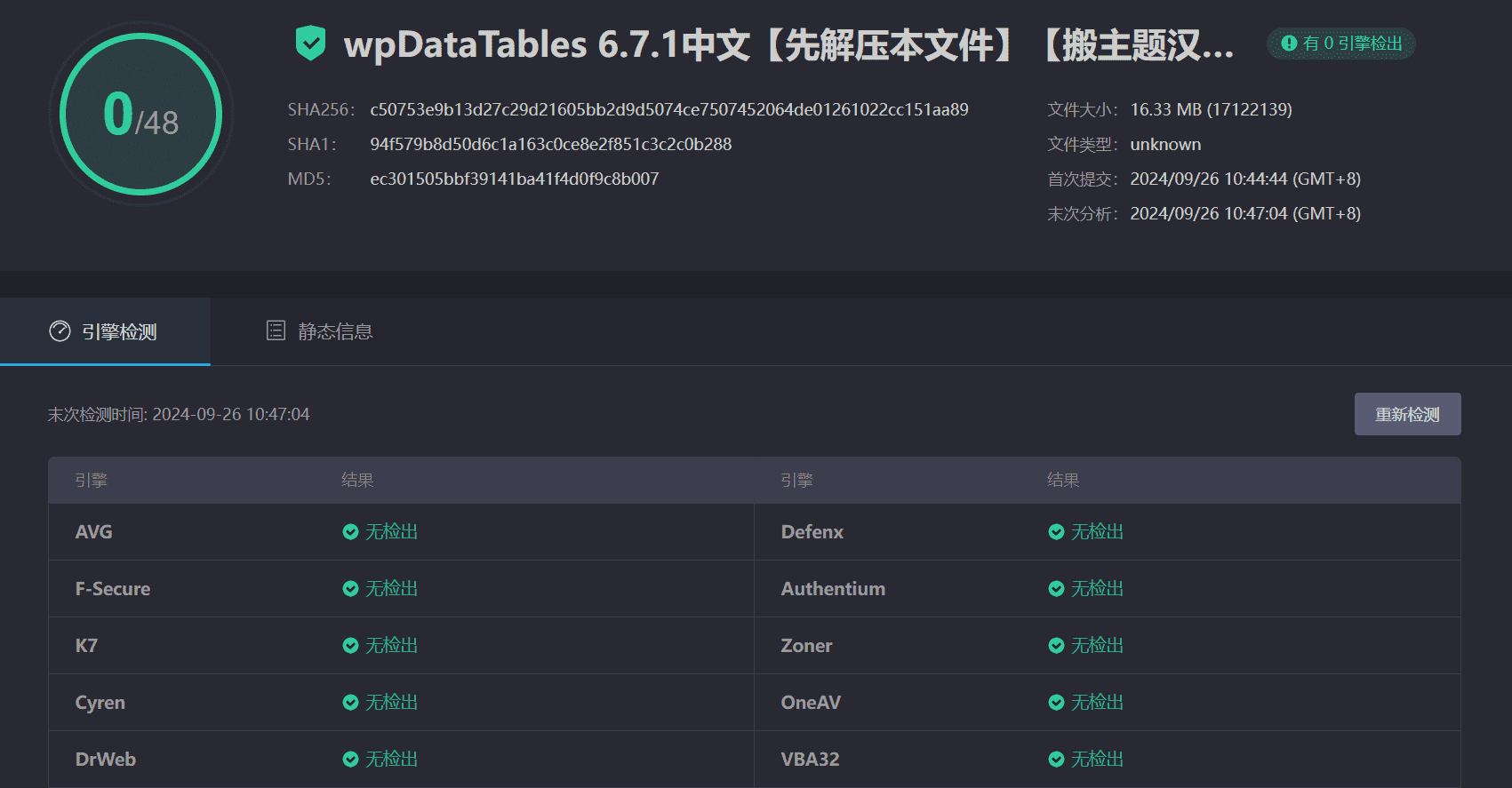Select the SHA1 hash value
The width and height of the screenshot is (1512, 788).
tap(551, 144)
